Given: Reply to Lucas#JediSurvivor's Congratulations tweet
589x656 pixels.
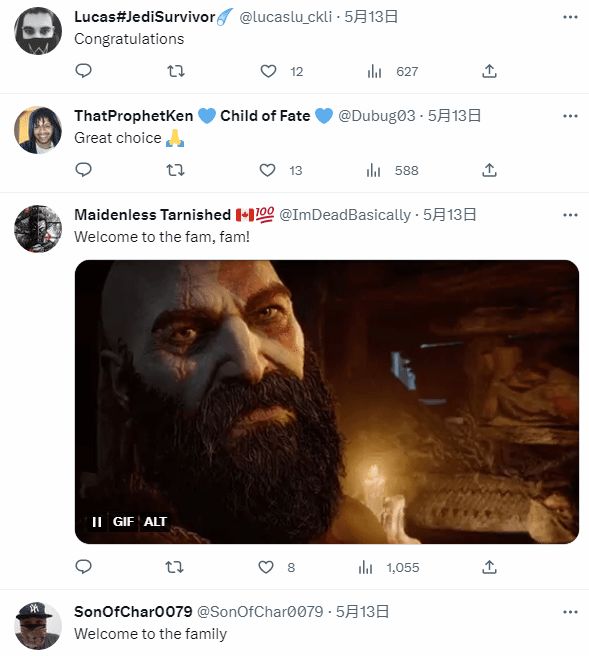Looking at the screenshot, I should click(x=83, y=71).
